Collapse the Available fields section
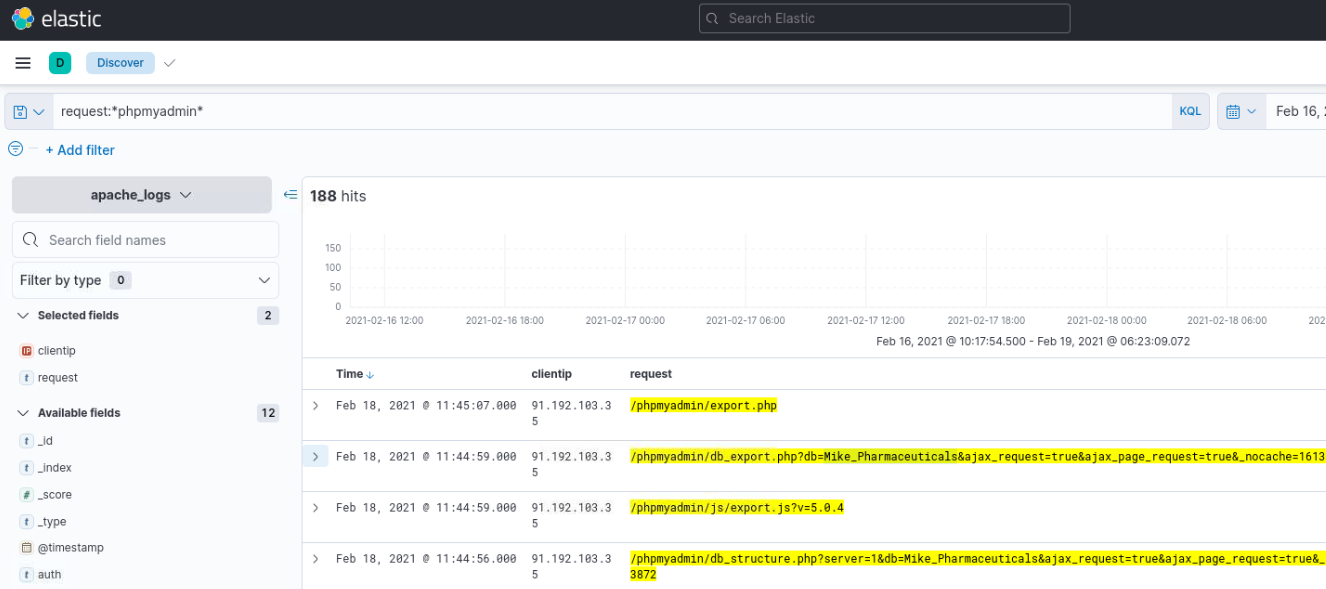 tap(23, 413)
